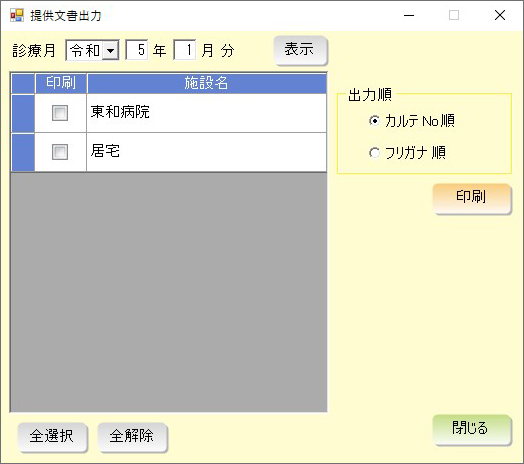Viewport: 524px width, 464px height.
Task: Click the 表示 button
Action: click(x=300, y=50)
